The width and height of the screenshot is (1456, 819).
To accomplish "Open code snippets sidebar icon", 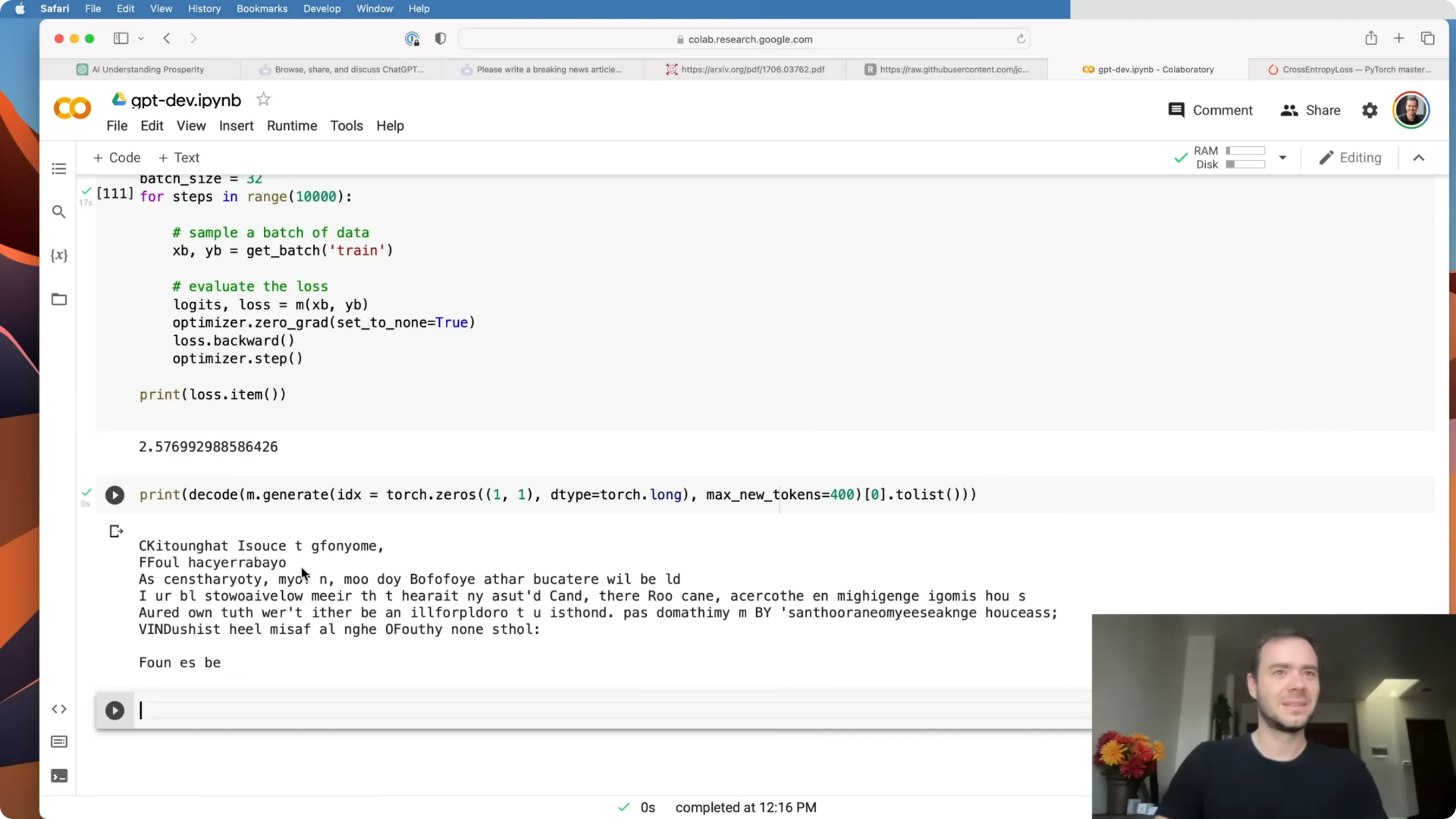I will pos(59,709).
